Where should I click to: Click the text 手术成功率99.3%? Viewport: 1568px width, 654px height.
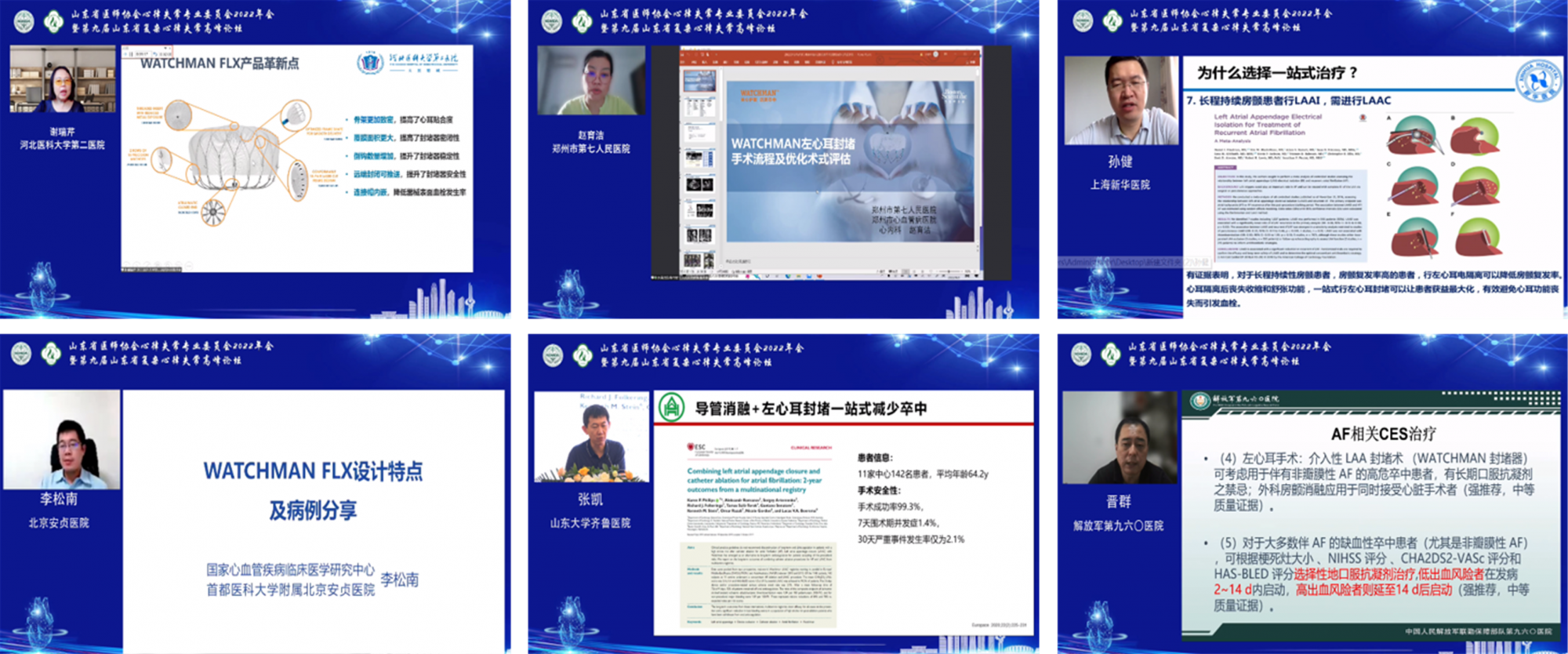[x=890, y=507]
